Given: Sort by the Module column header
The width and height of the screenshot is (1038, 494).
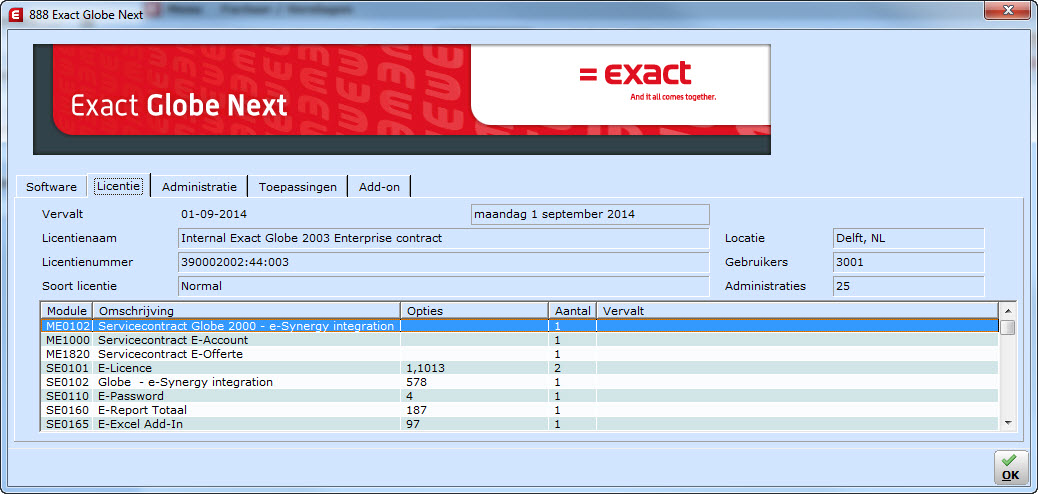Looking at the screenshot, I should pos(67,311).
